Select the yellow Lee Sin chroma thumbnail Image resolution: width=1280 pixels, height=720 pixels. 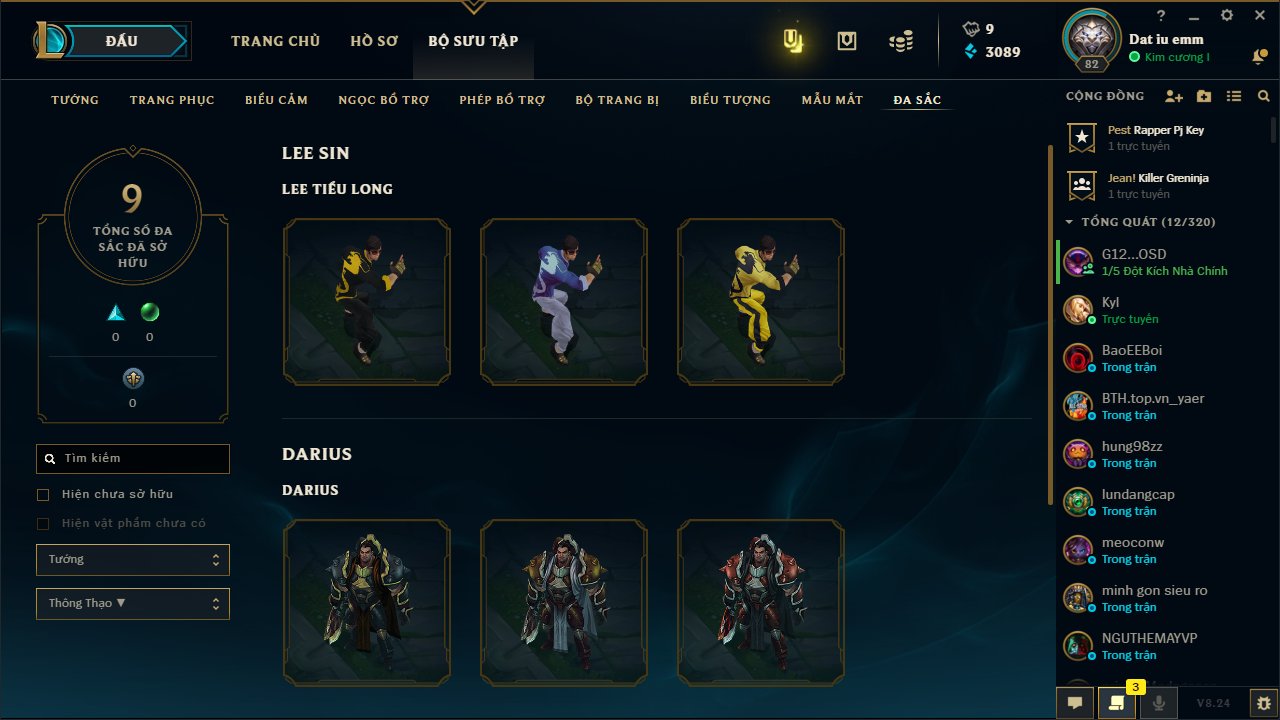(761, 302)
